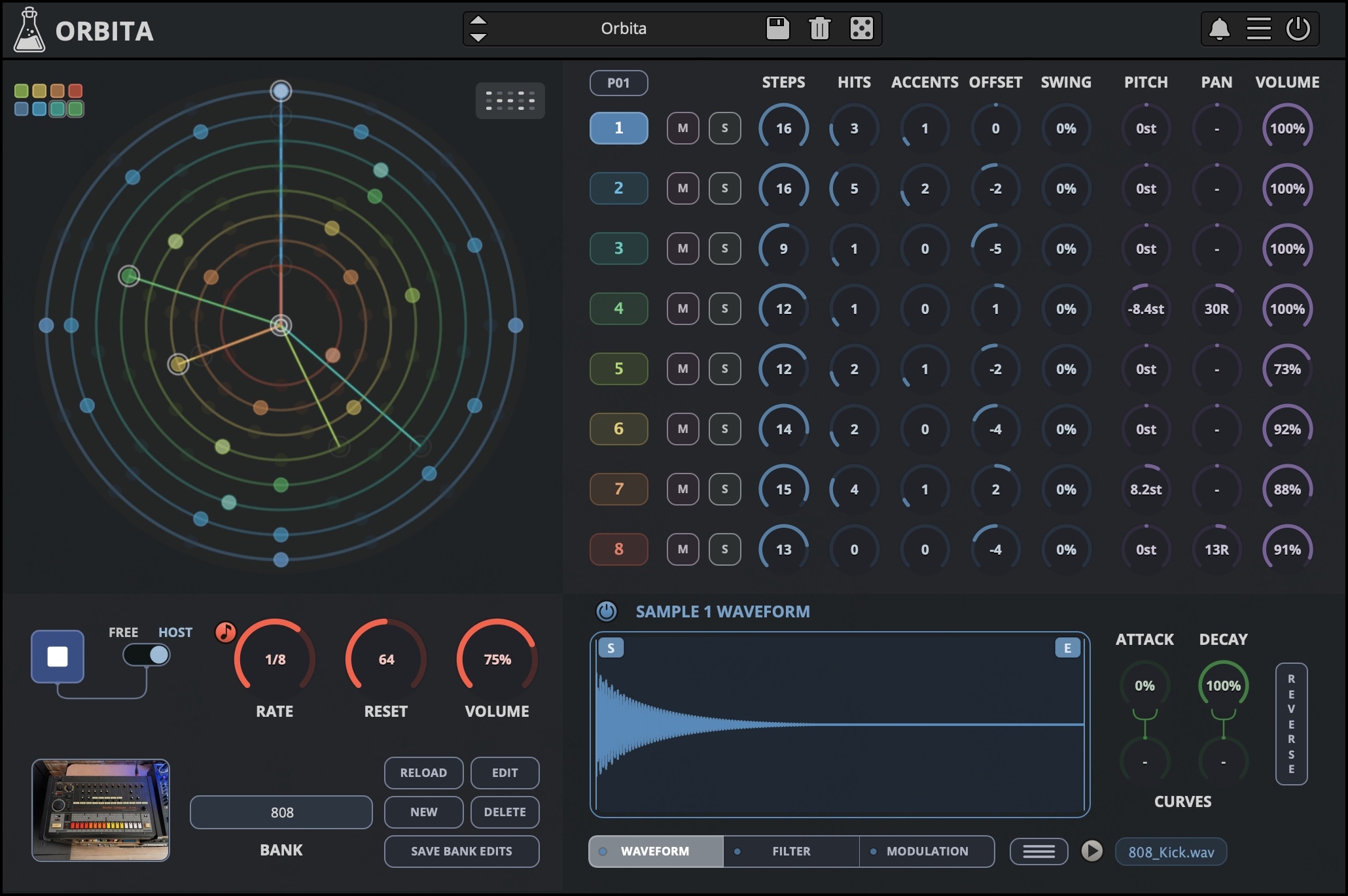
Task: Select the next preset with the up arrow
Action: point(478,20)
